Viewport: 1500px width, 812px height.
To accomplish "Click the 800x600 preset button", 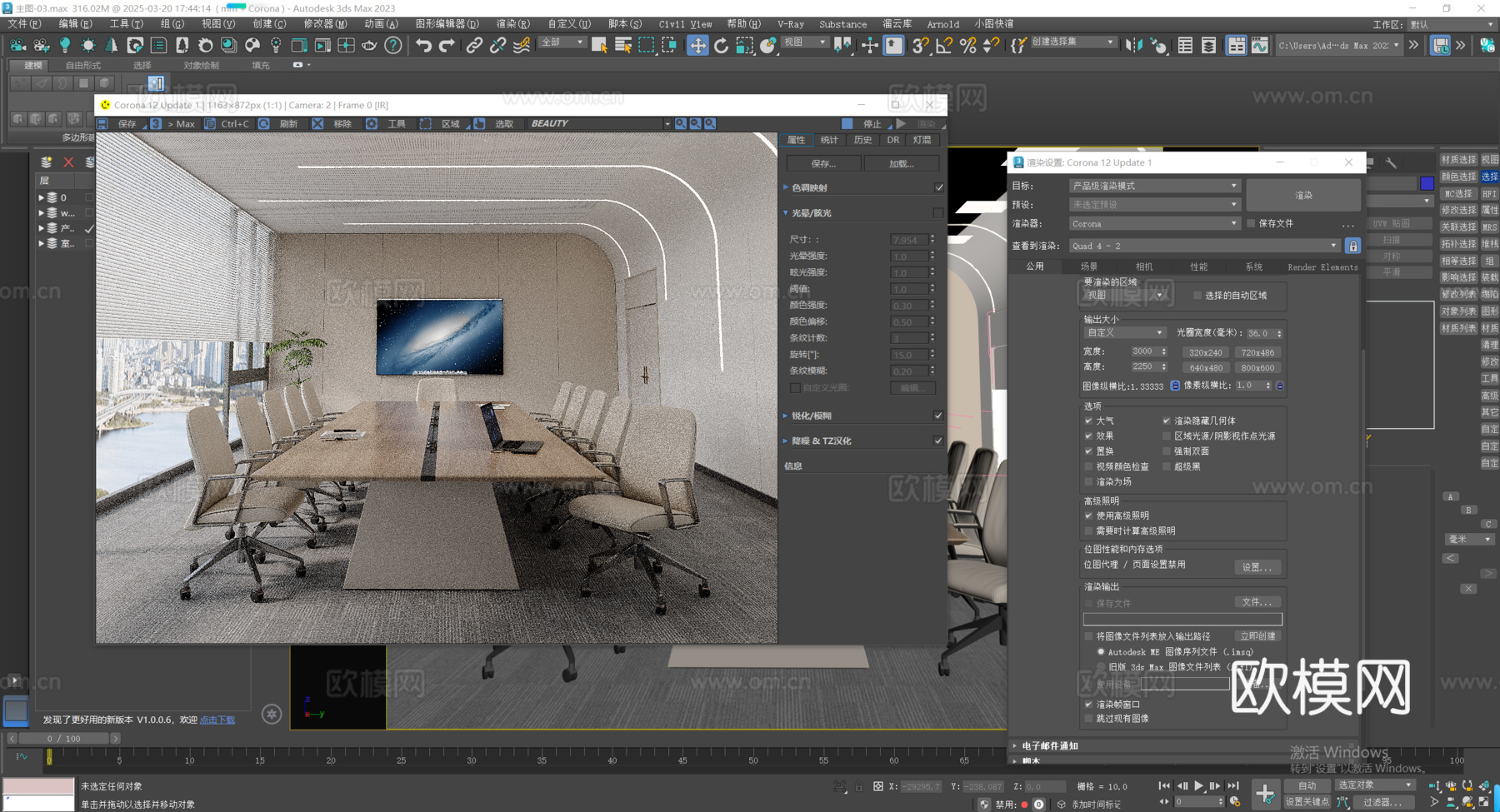I will pyautogui.click(x=1257, y=367).
